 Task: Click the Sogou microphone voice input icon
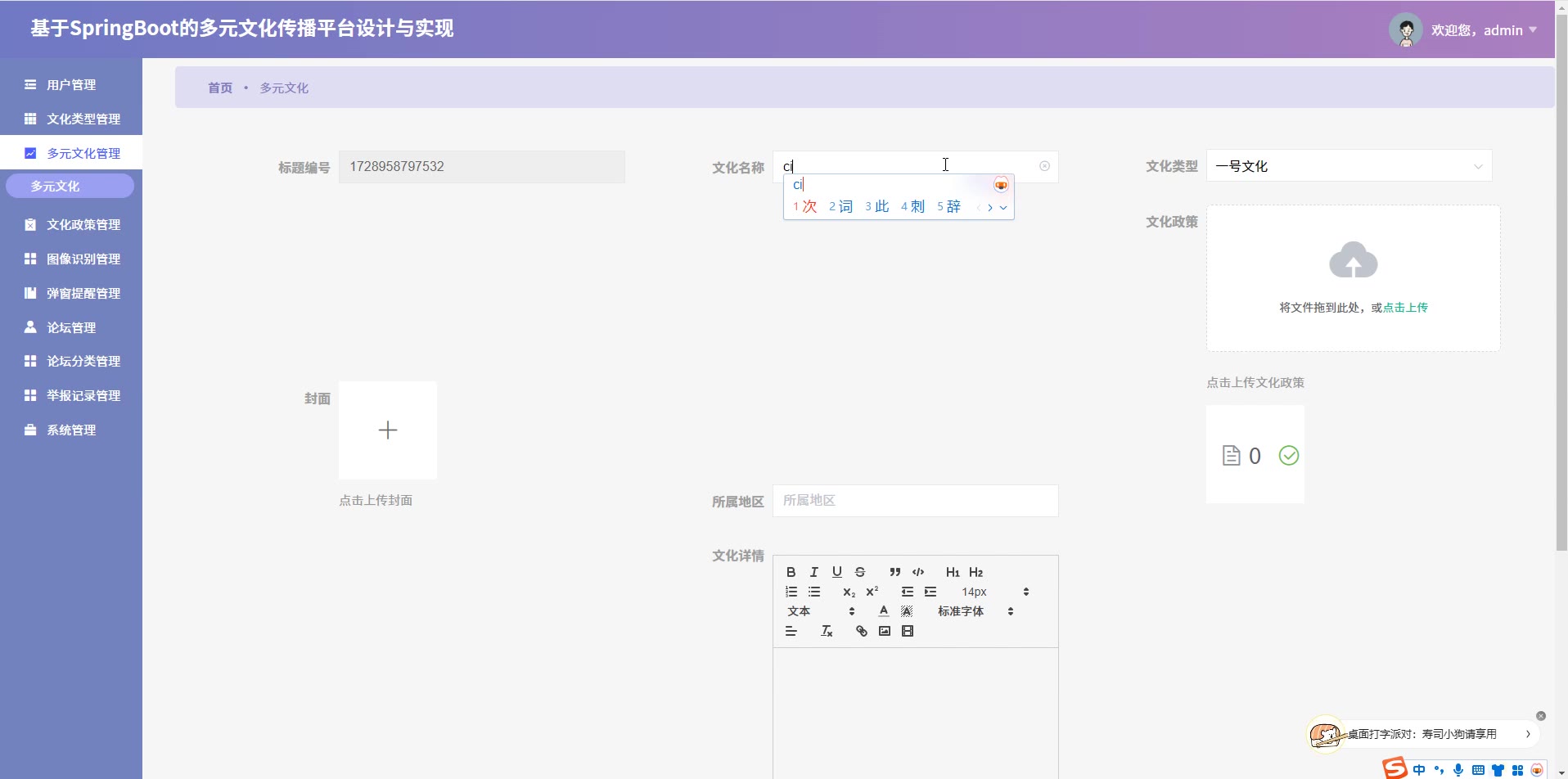click(1458, 770)
